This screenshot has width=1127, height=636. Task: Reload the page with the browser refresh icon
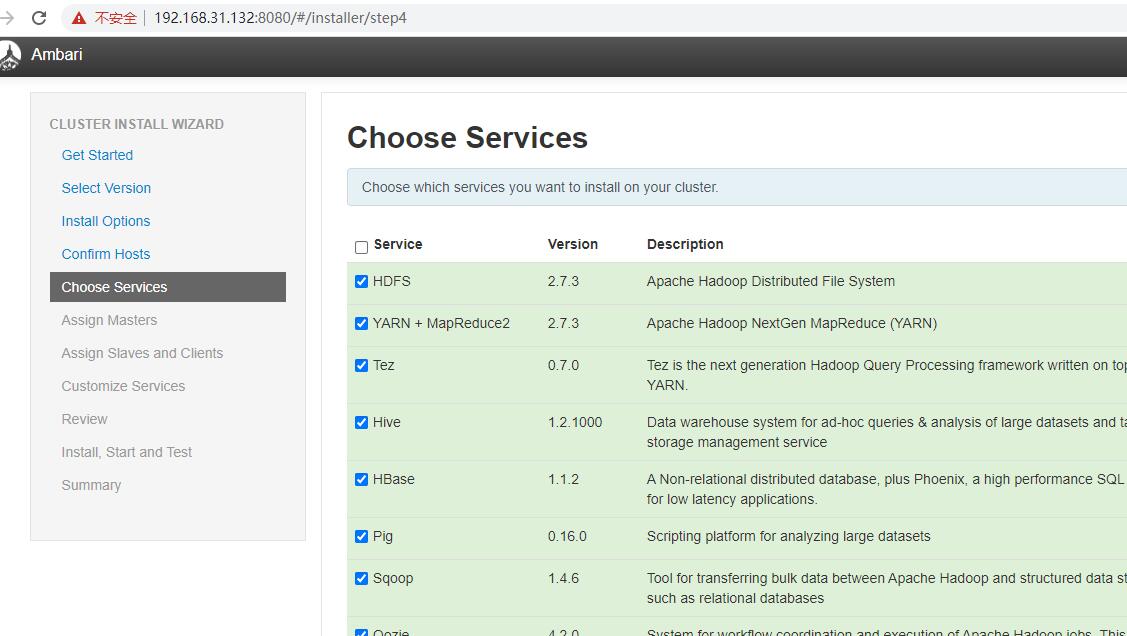[39, 17]
